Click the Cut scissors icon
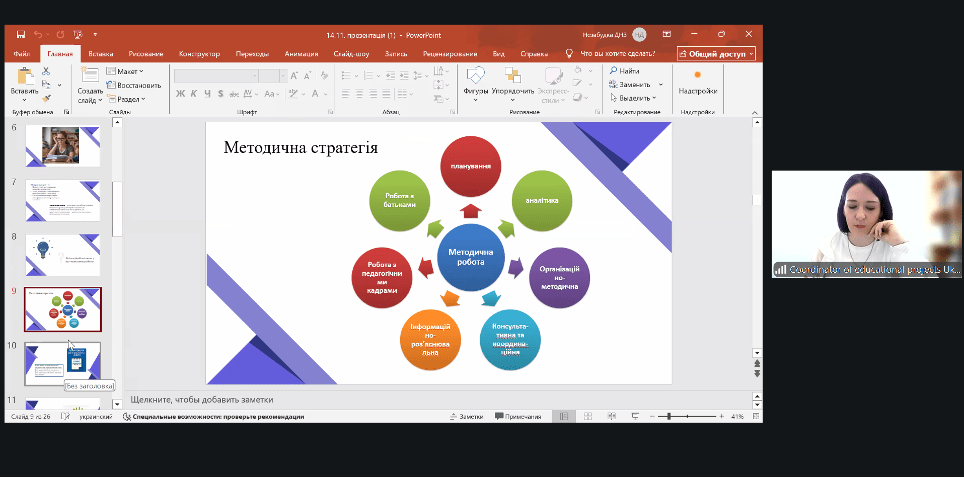Image resolution: width=964 pixels, height=478 pixels. (46, 72)
